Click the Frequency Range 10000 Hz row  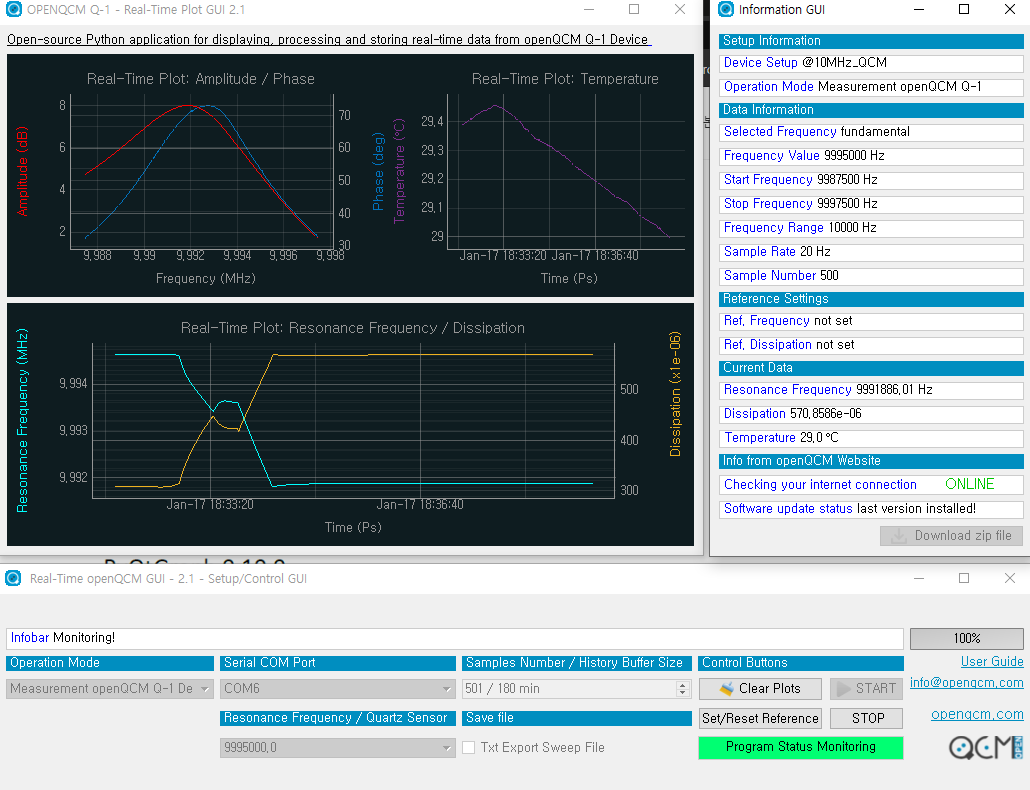point(871,228)
